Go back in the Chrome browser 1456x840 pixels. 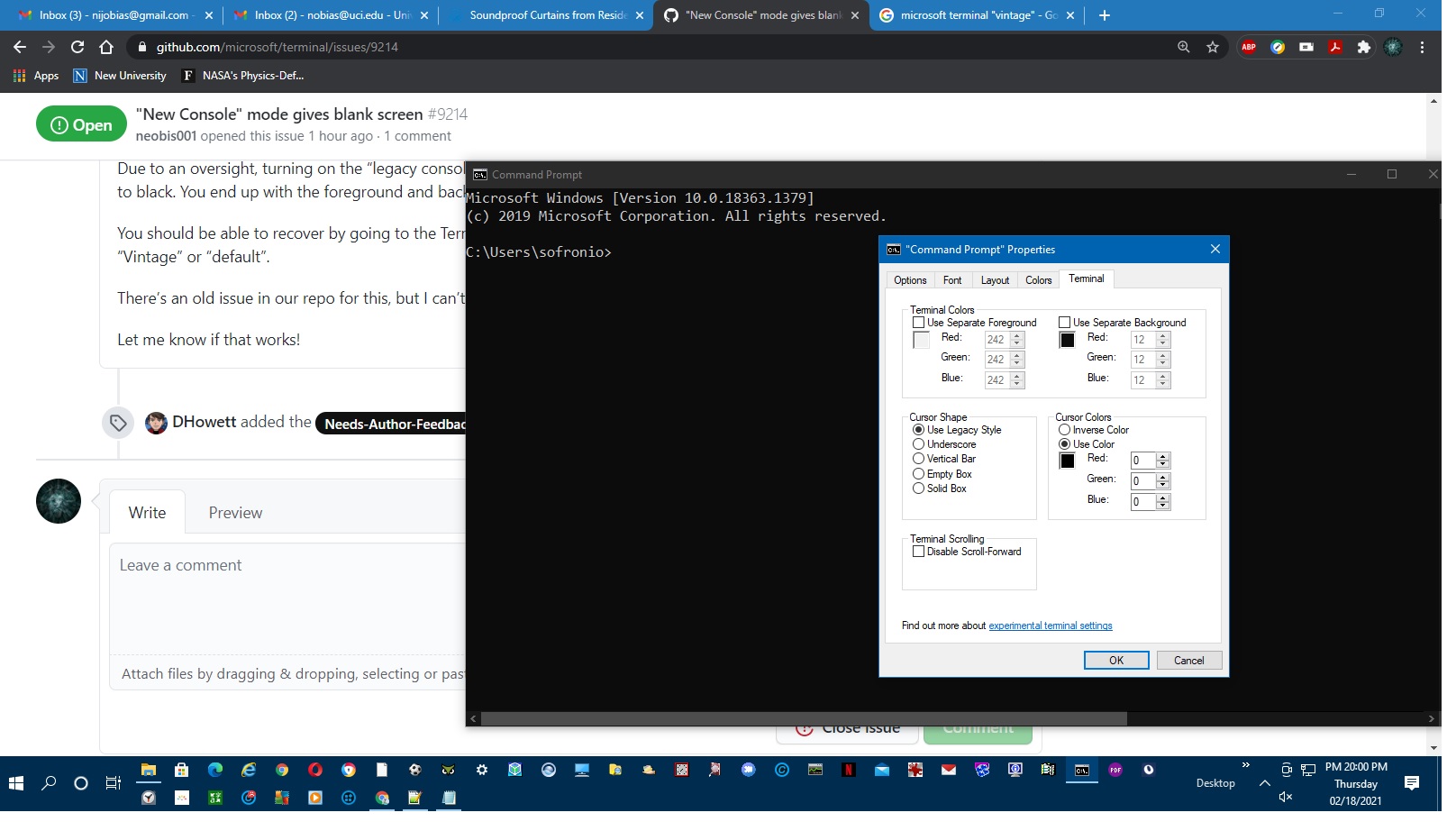(x=20, y=47)
